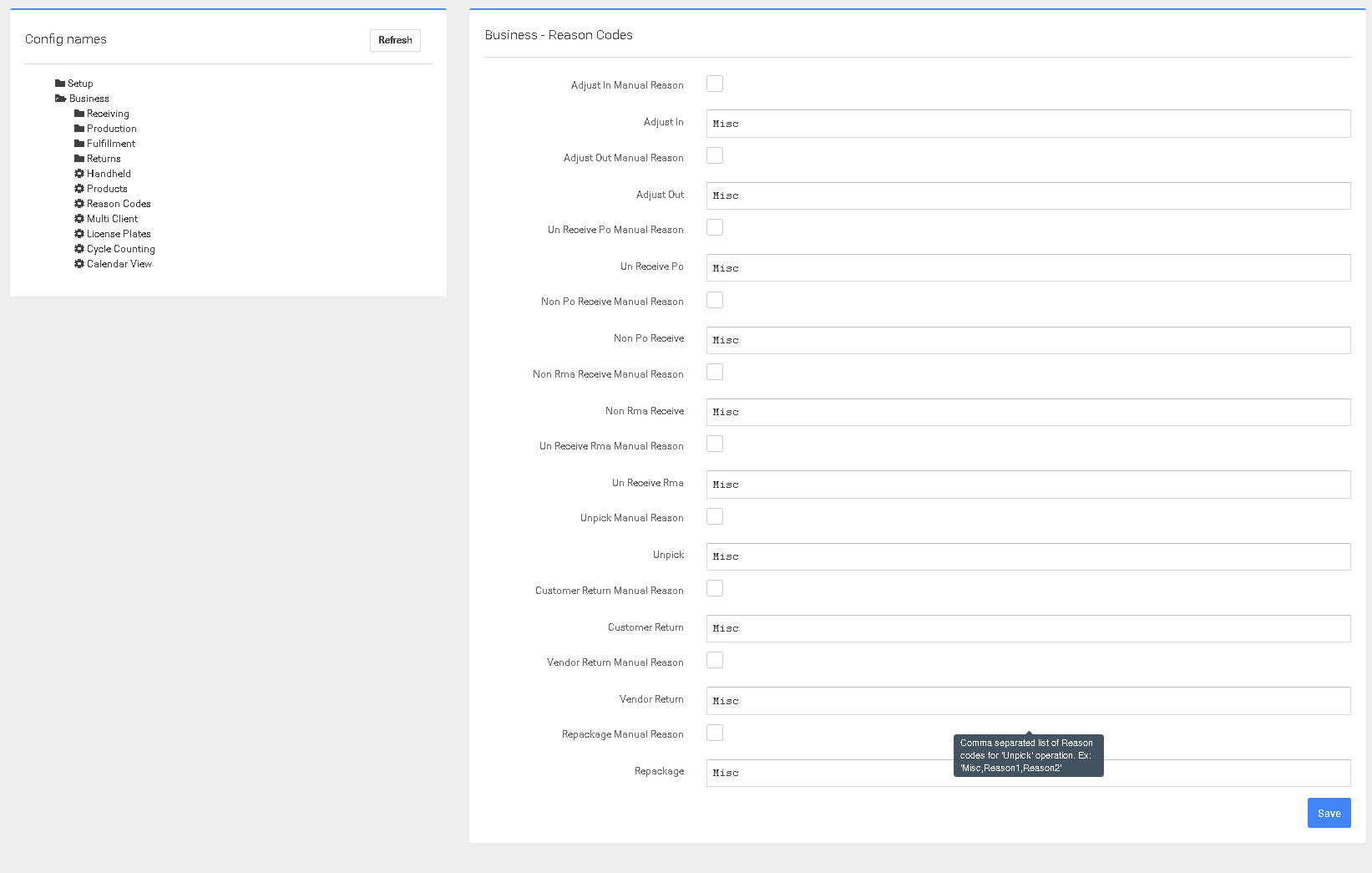The width and height of the screenshot is (1372, 873).
Task: Click the License Plates gear icon
Action: coord(79,234)
